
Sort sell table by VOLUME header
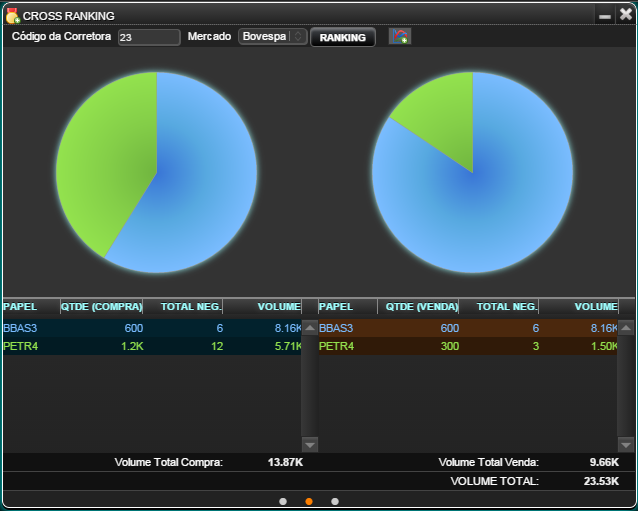pyautogui.click(x=579, y=306)
